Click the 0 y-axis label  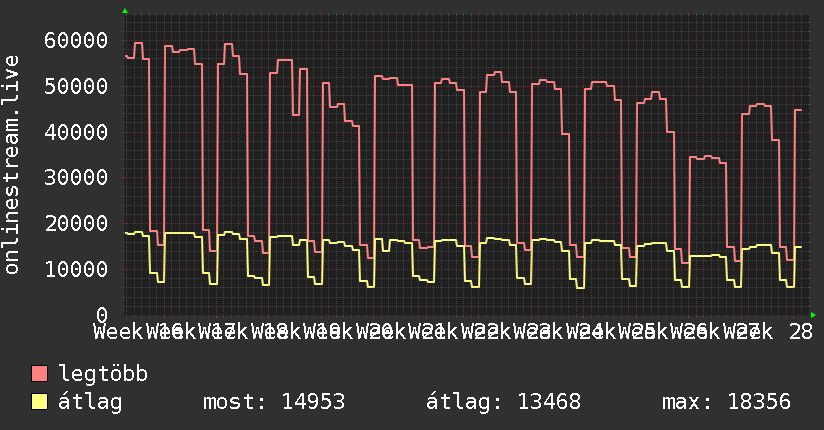(x=102, y=315)
